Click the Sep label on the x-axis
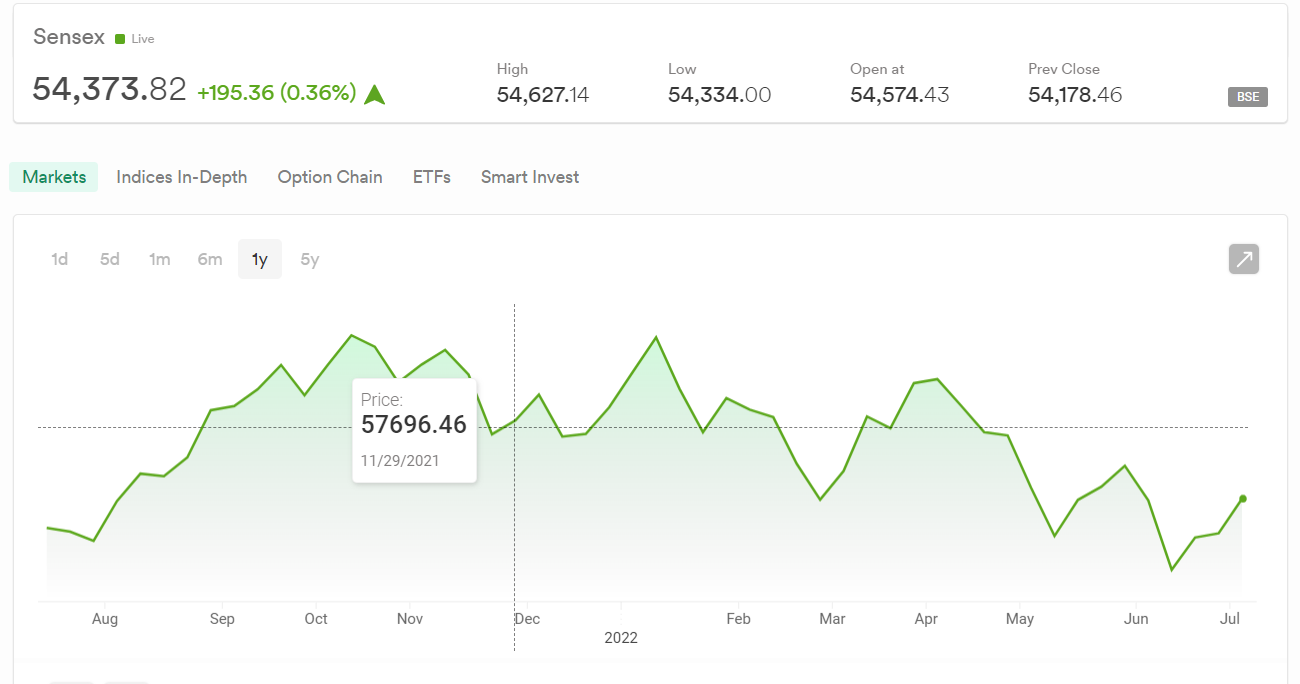Image resolution: width=1300 pixels, height=684 pixels. [x=222, y=619]
